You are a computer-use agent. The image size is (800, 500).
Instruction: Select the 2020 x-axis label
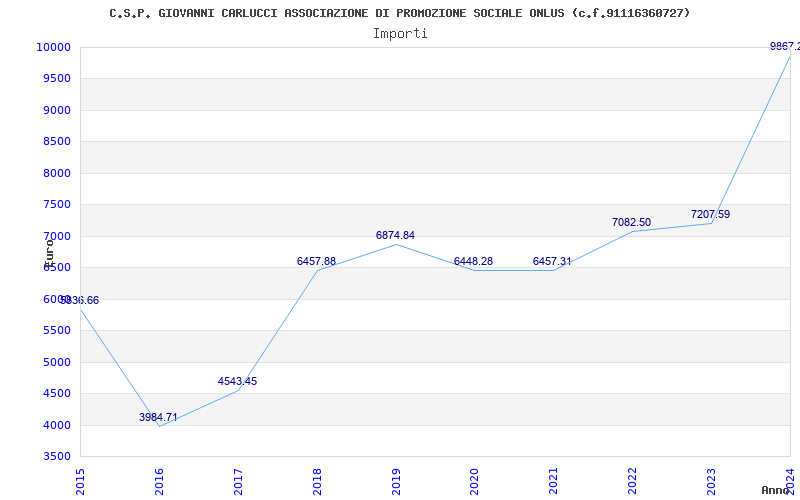pos(475,480)
